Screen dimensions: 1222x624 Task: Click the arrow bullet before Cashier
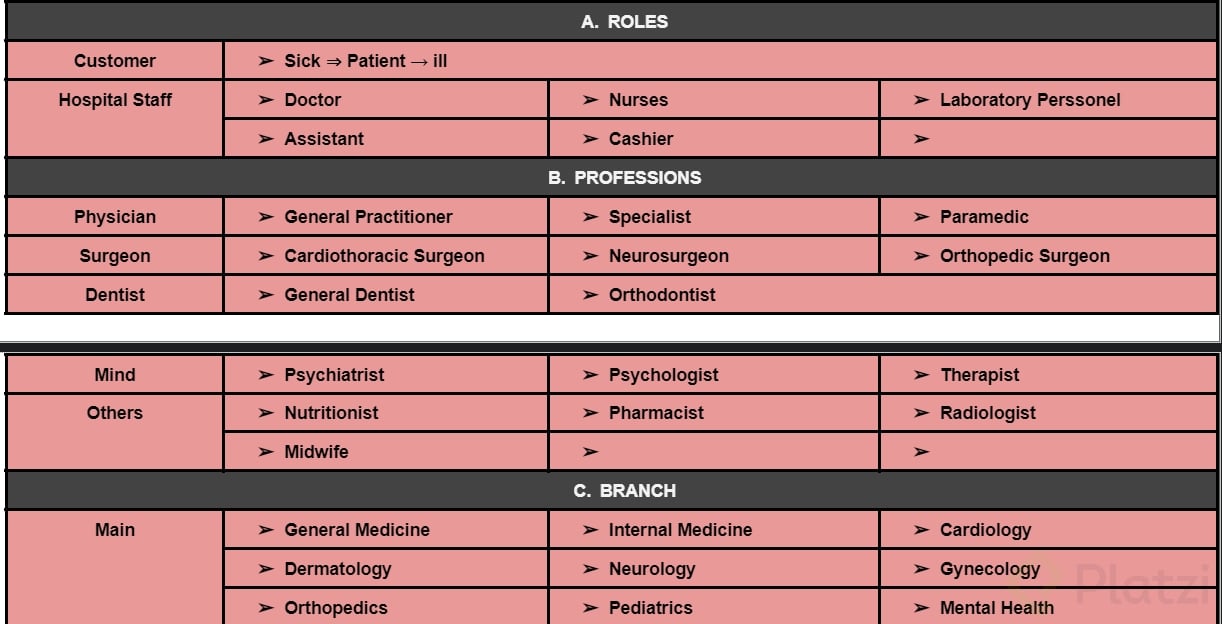click(x=590, y=139)
